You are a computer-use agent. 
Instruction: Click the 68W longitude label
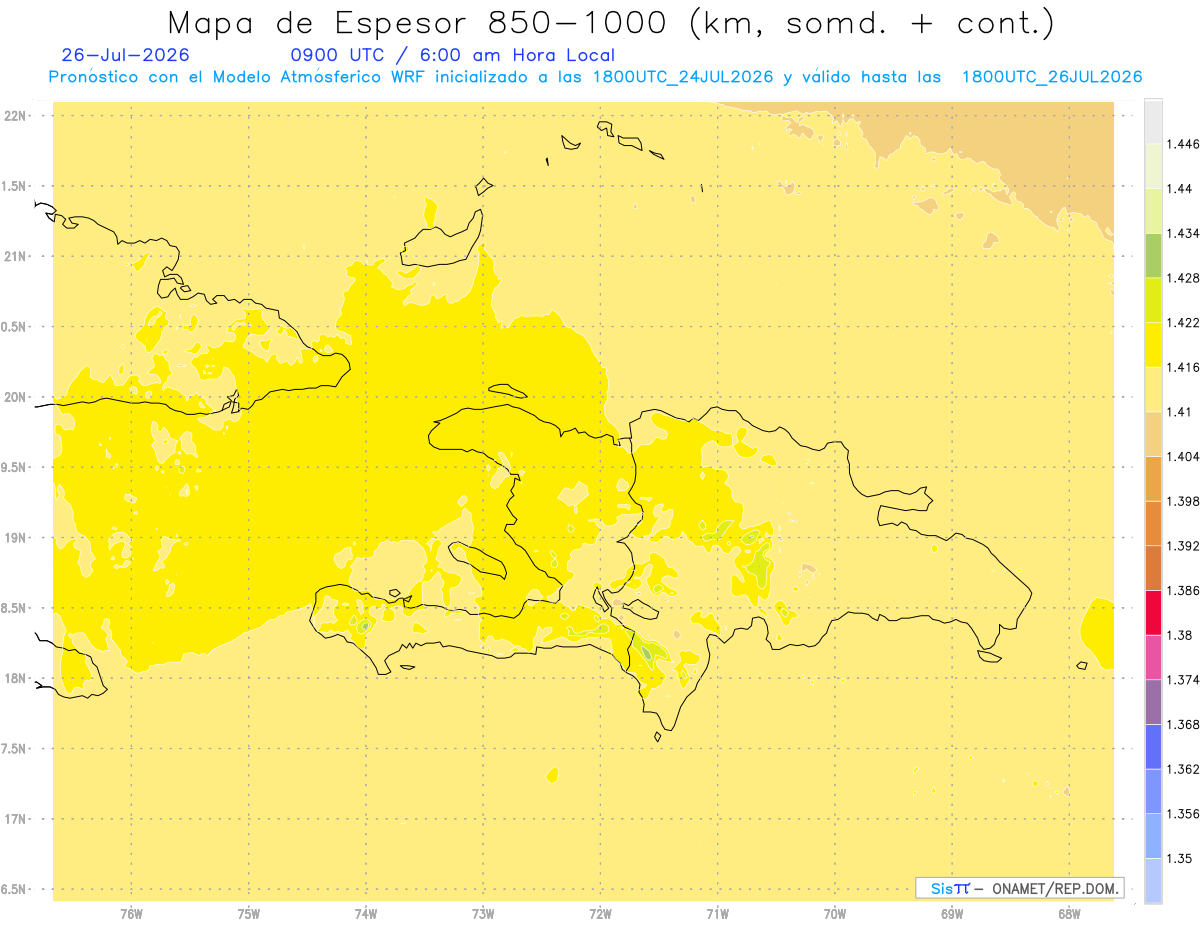(1069, 913)
